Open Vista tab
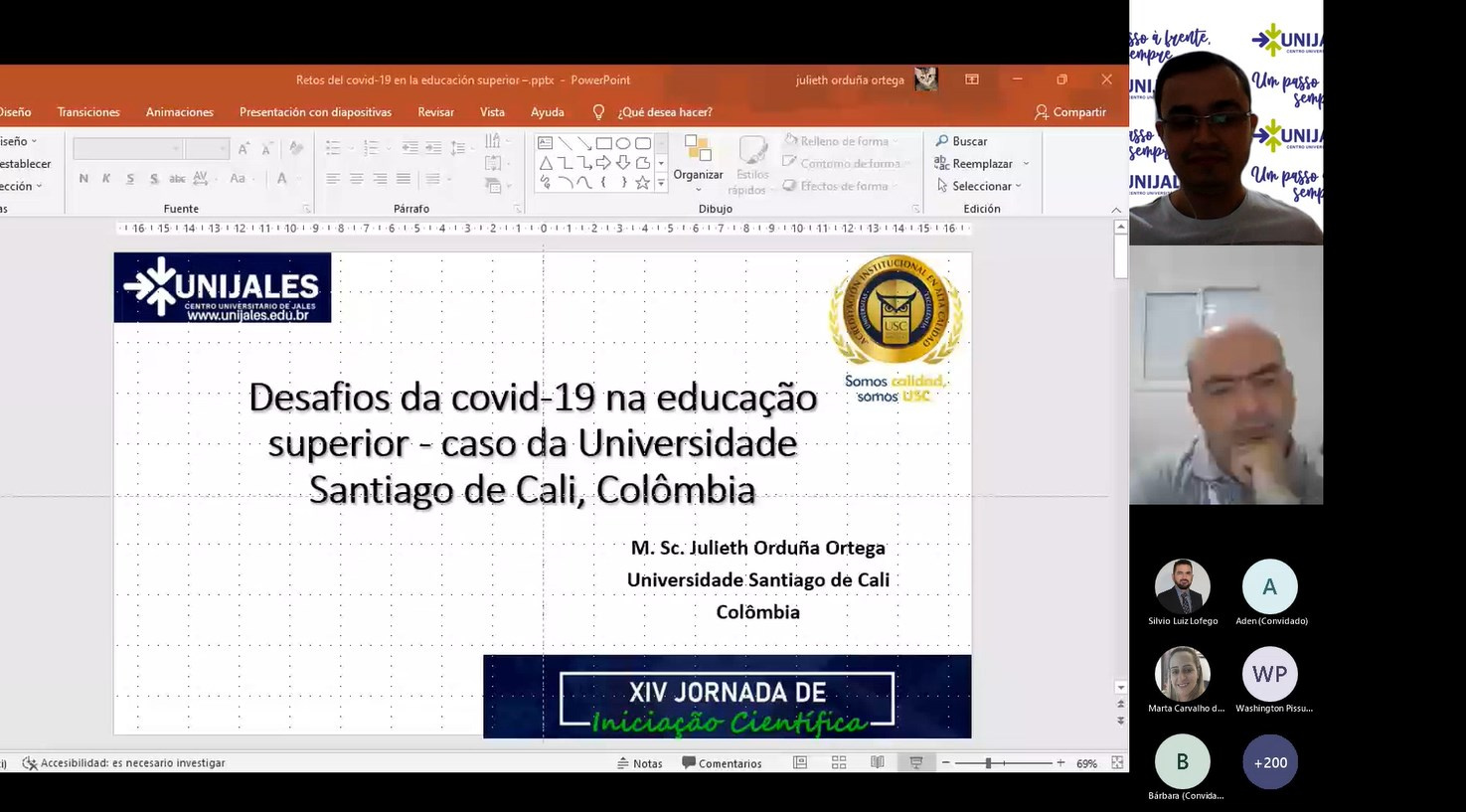 [x=492, y=112]
